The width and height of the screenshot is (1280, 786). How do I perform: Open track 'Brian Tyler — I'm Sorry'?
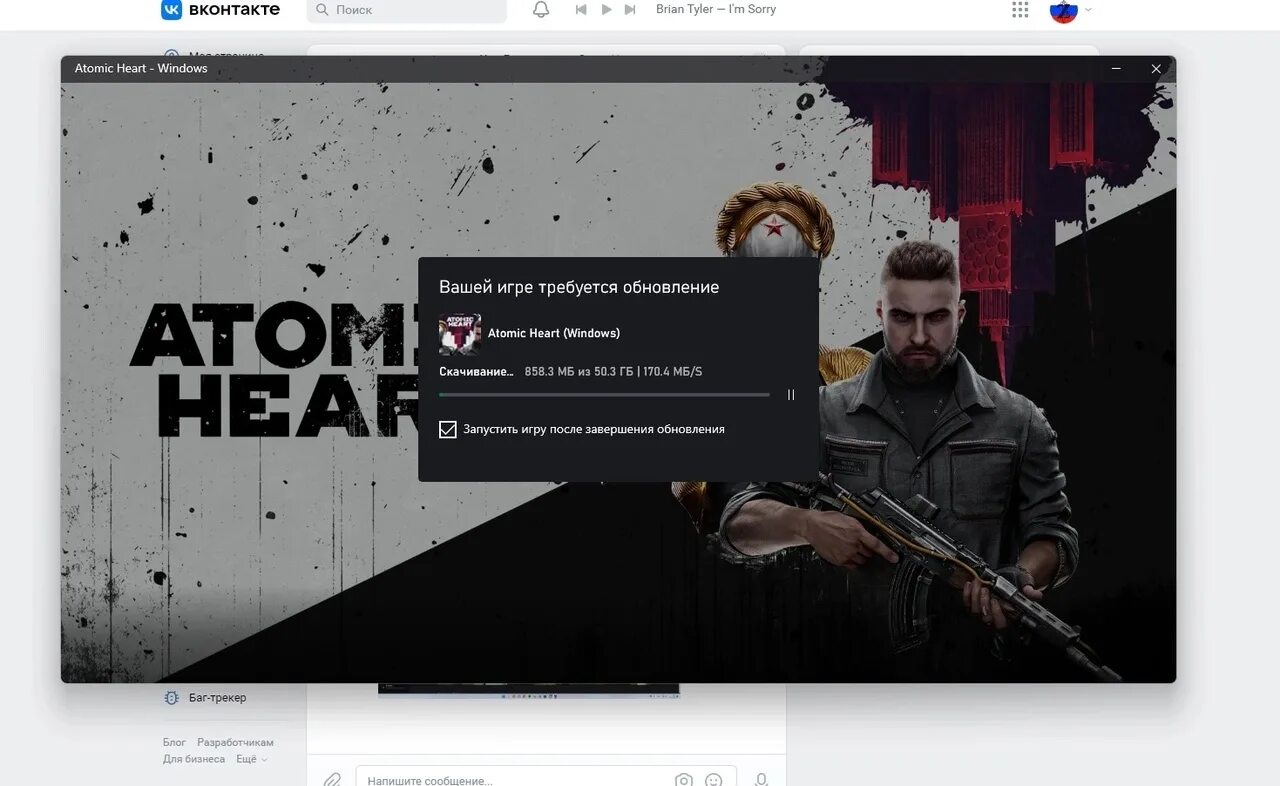(716, 9)
